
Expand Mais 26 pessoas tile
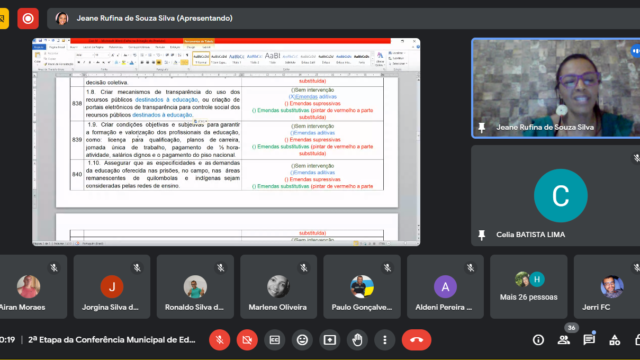[x=529, y=287]
